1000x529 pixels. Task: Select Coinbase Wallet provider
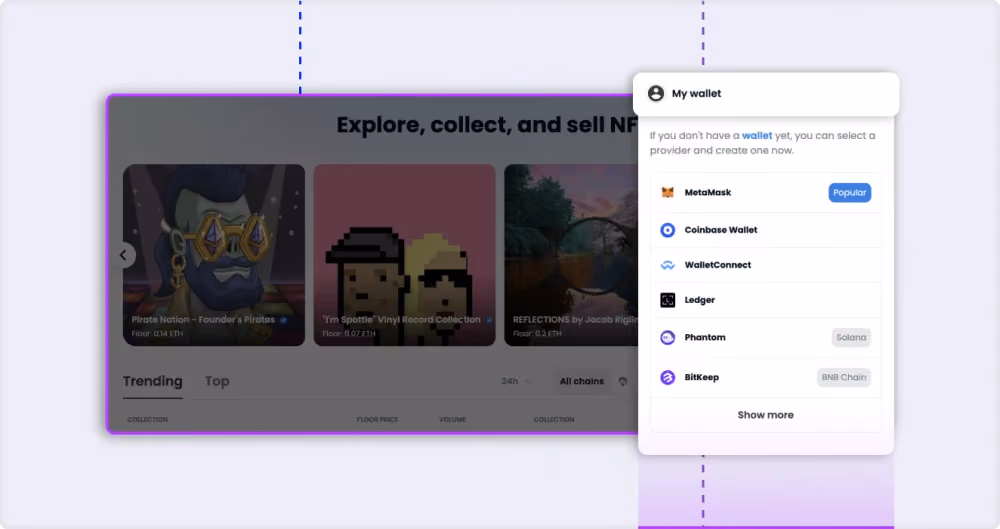tap(765, 230)
